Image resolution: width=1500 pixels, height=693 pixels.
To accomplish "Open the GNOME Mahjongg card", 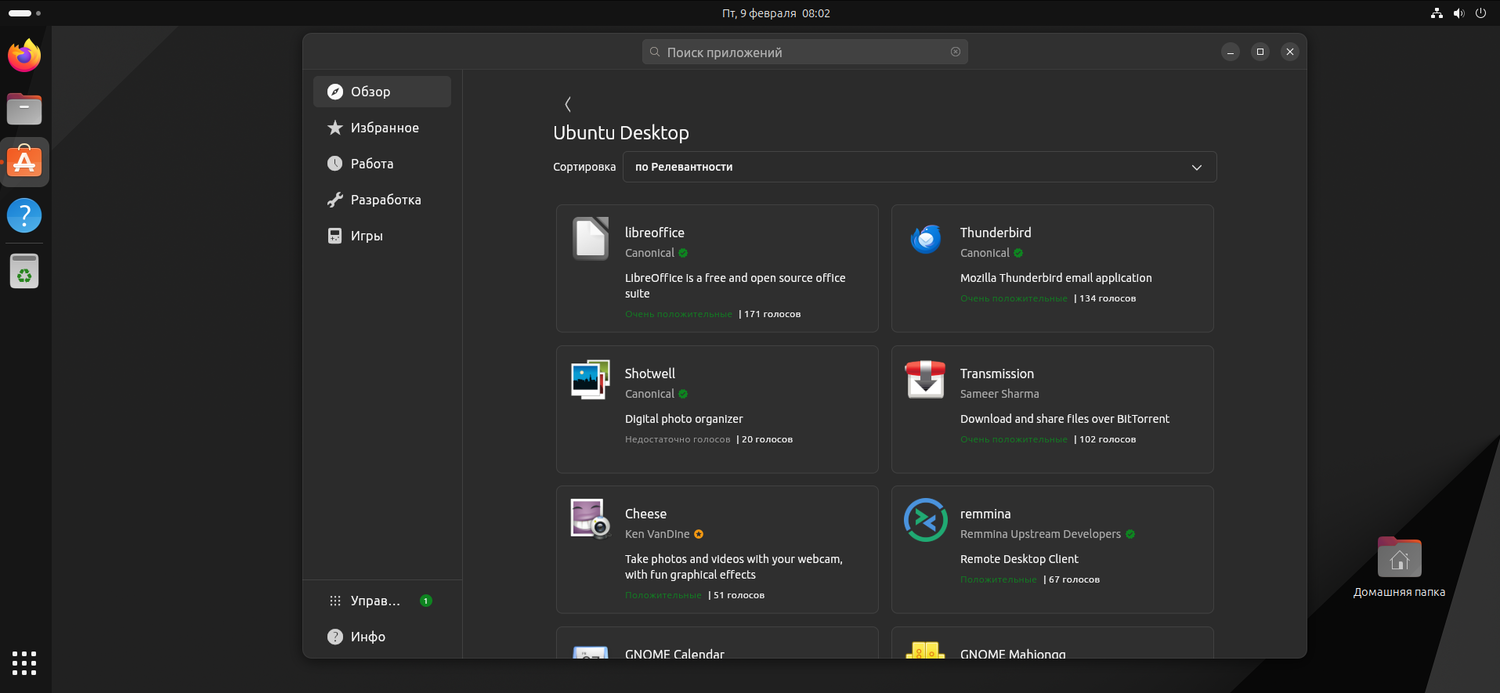I will (x=1052, y=642).
